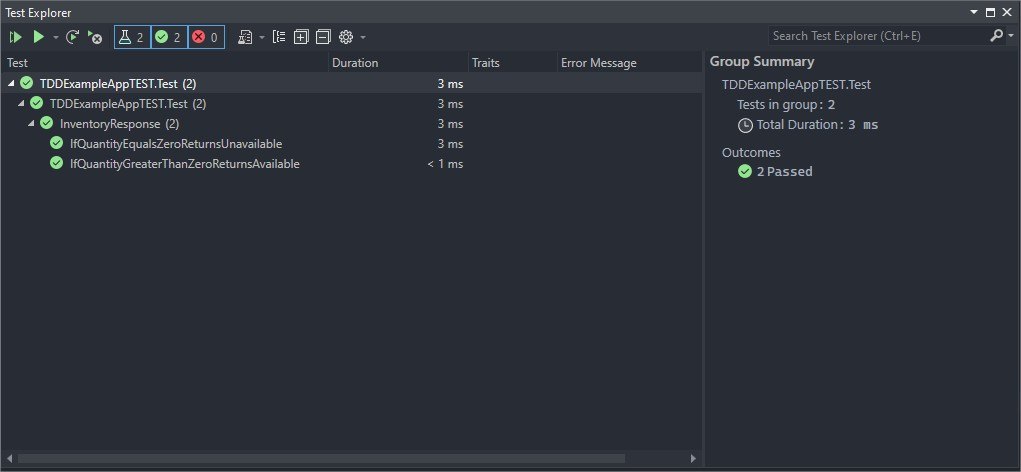
Task: Open the settings gear dropdown arrow
Action: click(363, 37)
